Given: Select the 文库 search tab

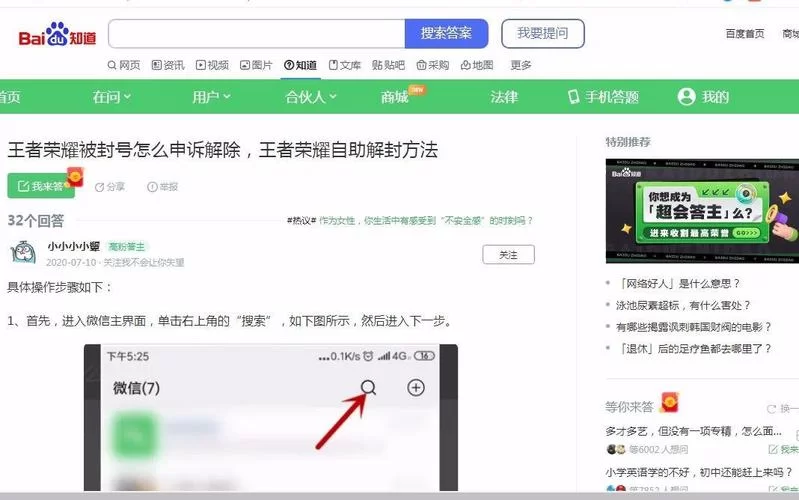Looking at the screenshot, I should (345, 65).
